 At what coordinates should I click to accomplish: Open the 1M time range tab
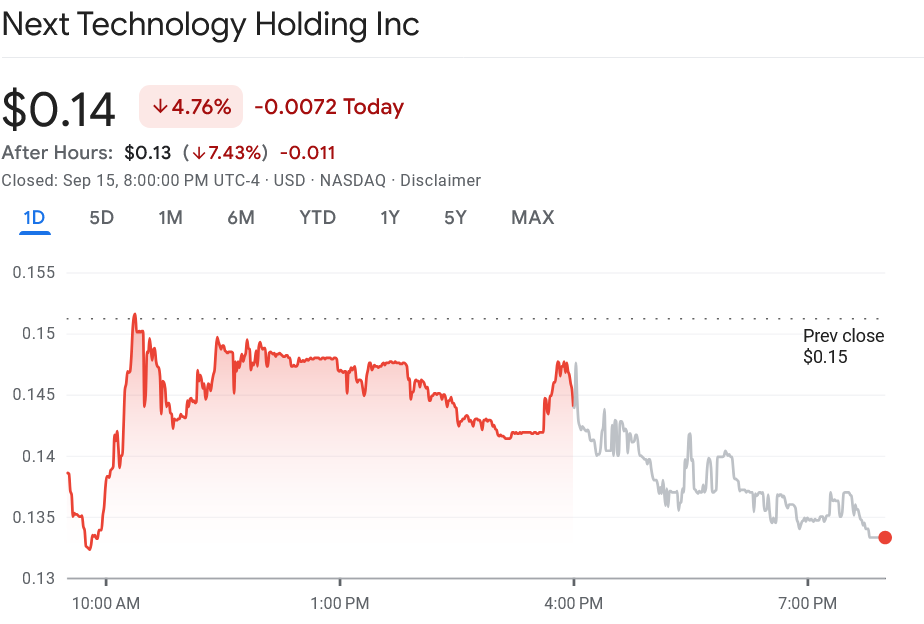[x=170, y=218]
